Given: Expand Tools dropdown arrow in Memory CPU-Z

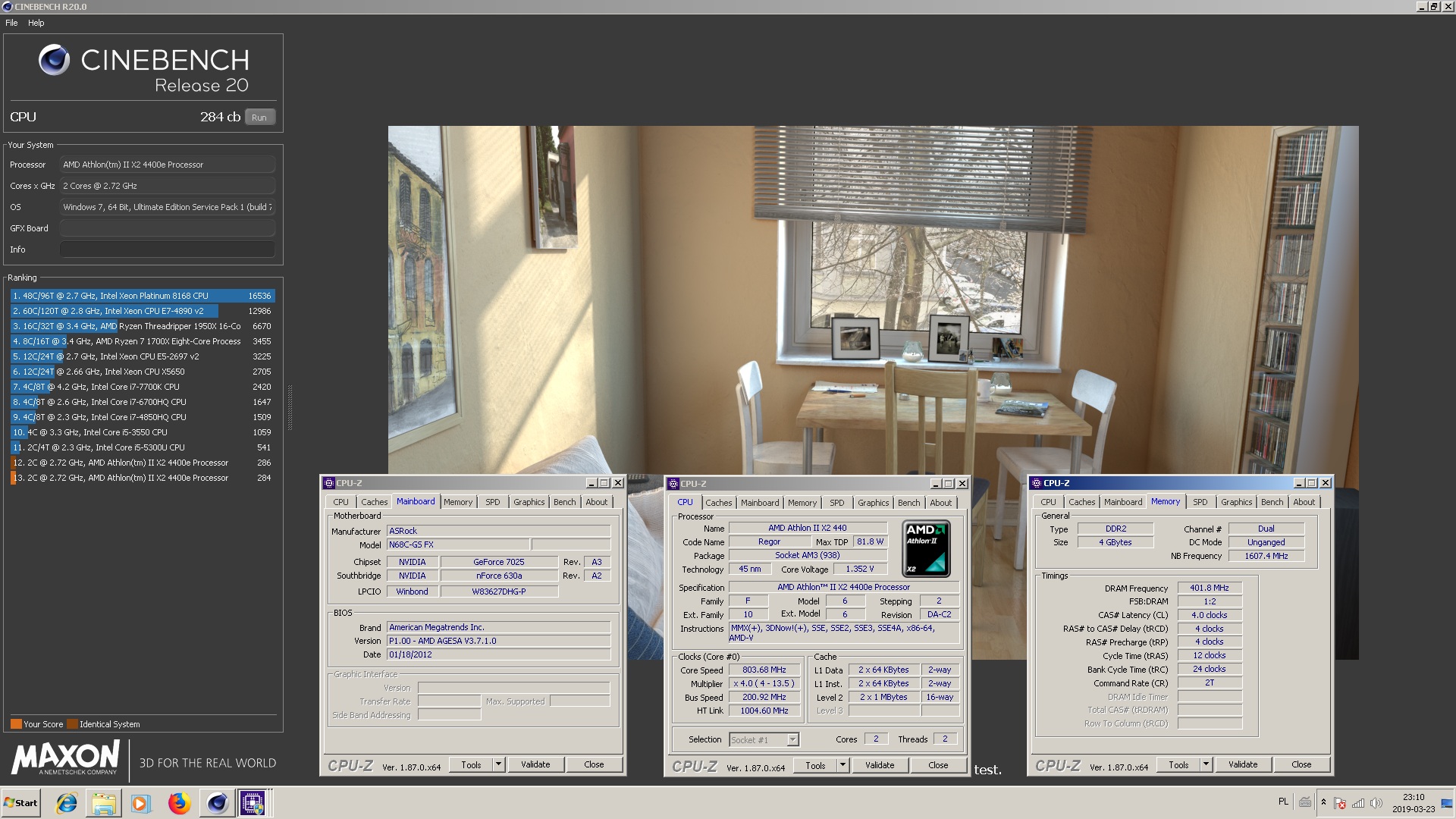Looking at the screenshot, I should [1206, 764].
